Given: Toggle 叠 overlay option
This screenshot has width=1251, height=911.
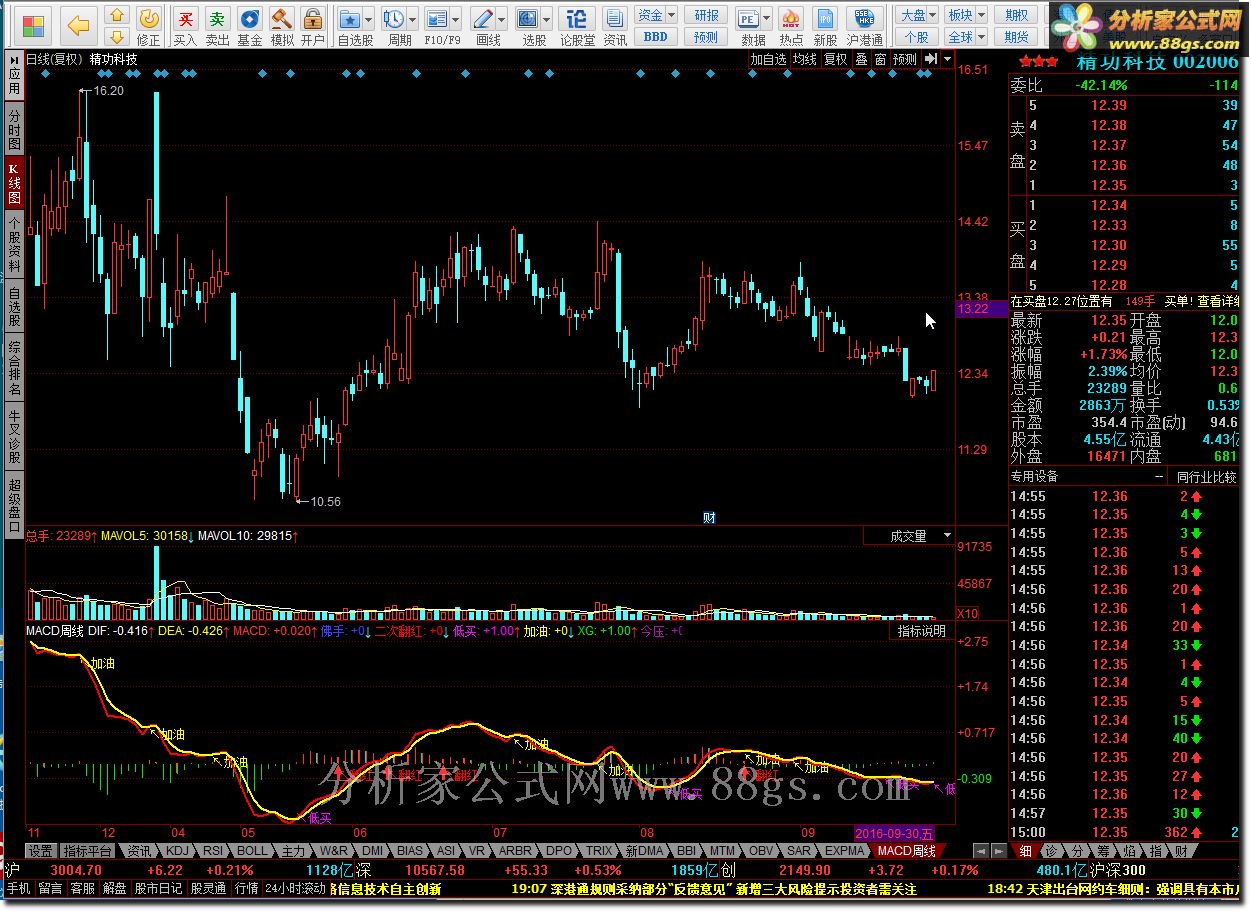Looking at the screenshot, I should (861, 59).
